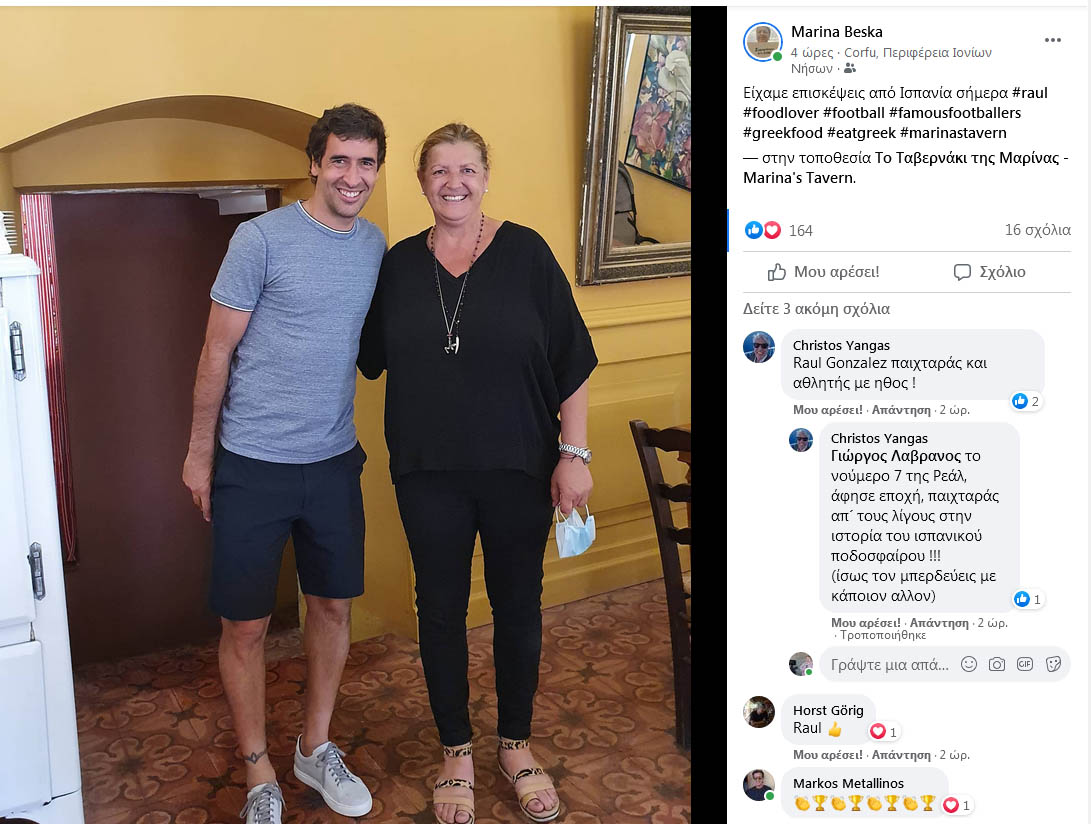This screenshot has width=1091, height=824.
Task: Click the reply text field Γράψτε μια απά...
Action: pyautogui.click(x=890, y=665)
